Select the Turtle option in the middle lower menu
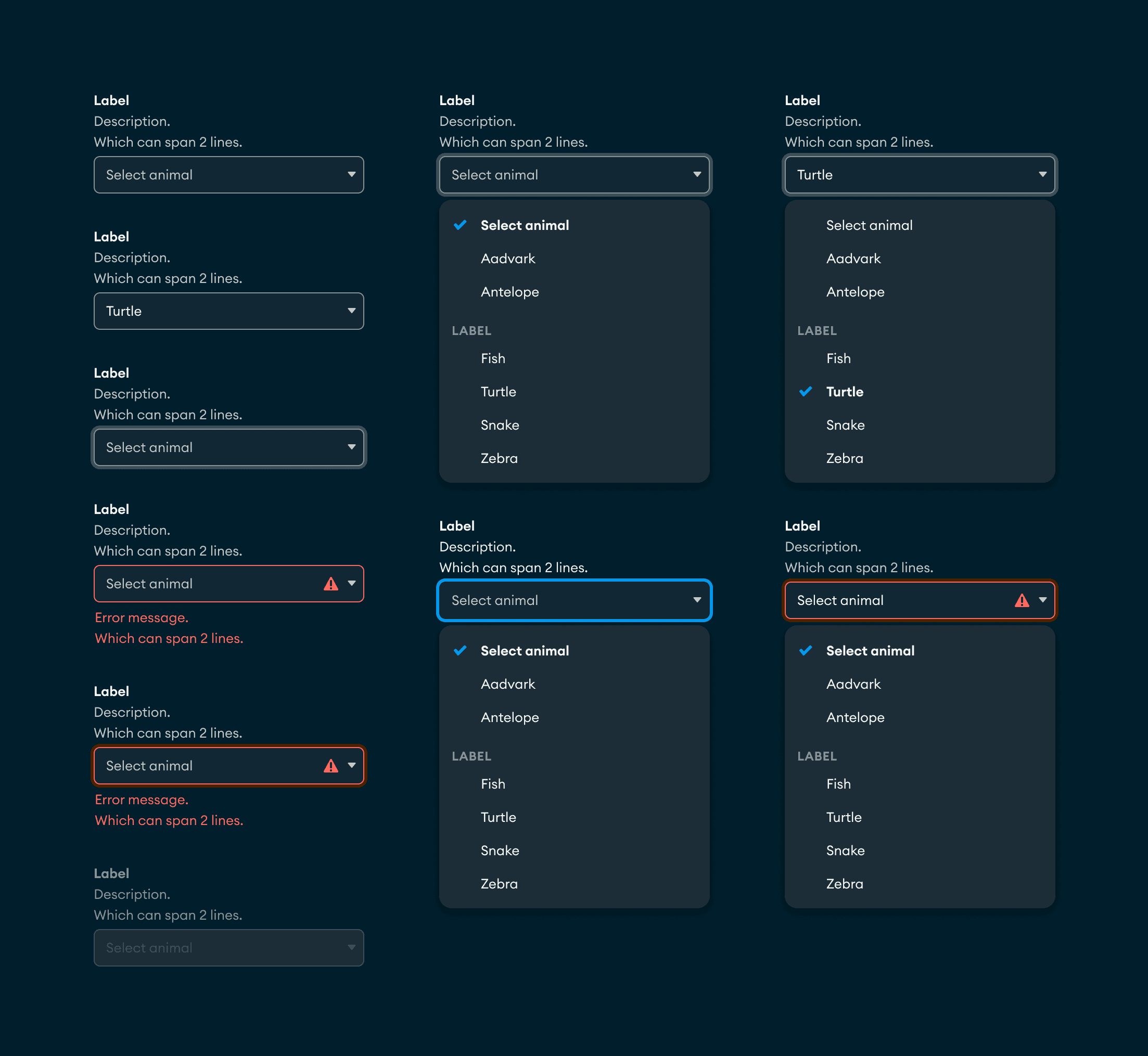 pyautogui.click(x=498, y=817)
